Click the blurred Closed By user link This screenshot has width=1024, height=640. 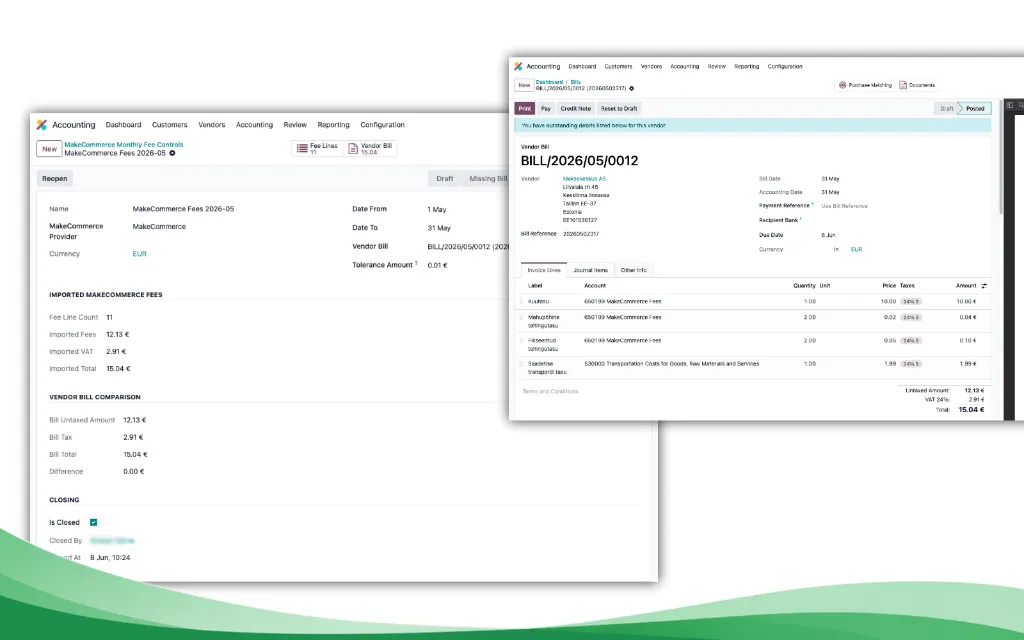[x=112, y=541]
